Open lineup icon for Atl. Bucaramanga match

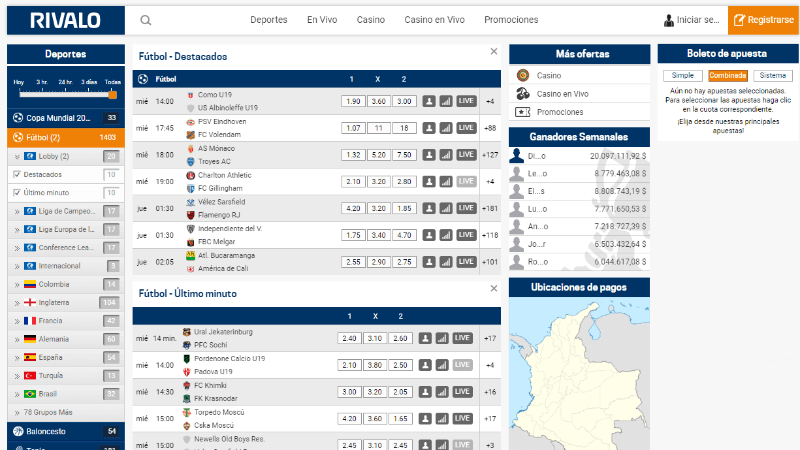(x=429, y=262)
